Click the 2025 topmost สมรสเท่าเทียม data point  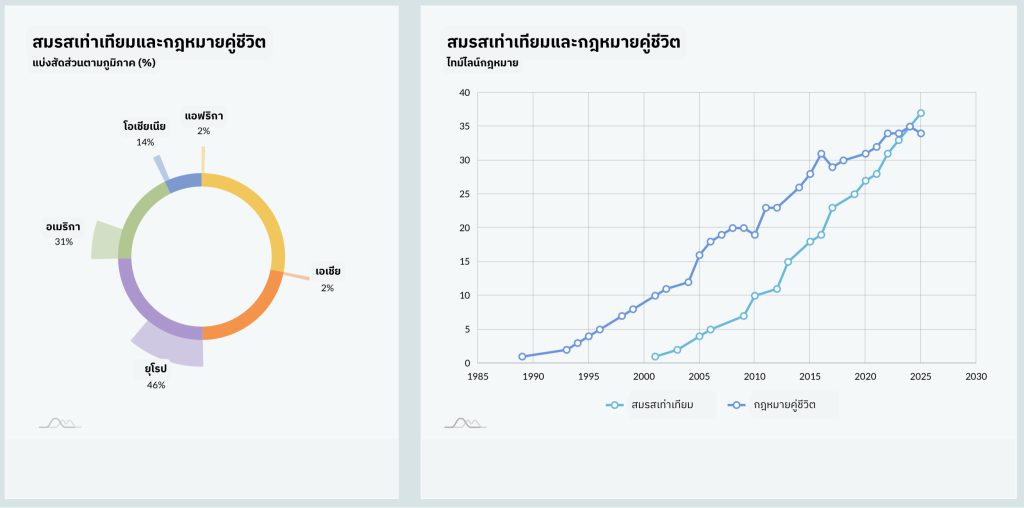tap(921, 113)
